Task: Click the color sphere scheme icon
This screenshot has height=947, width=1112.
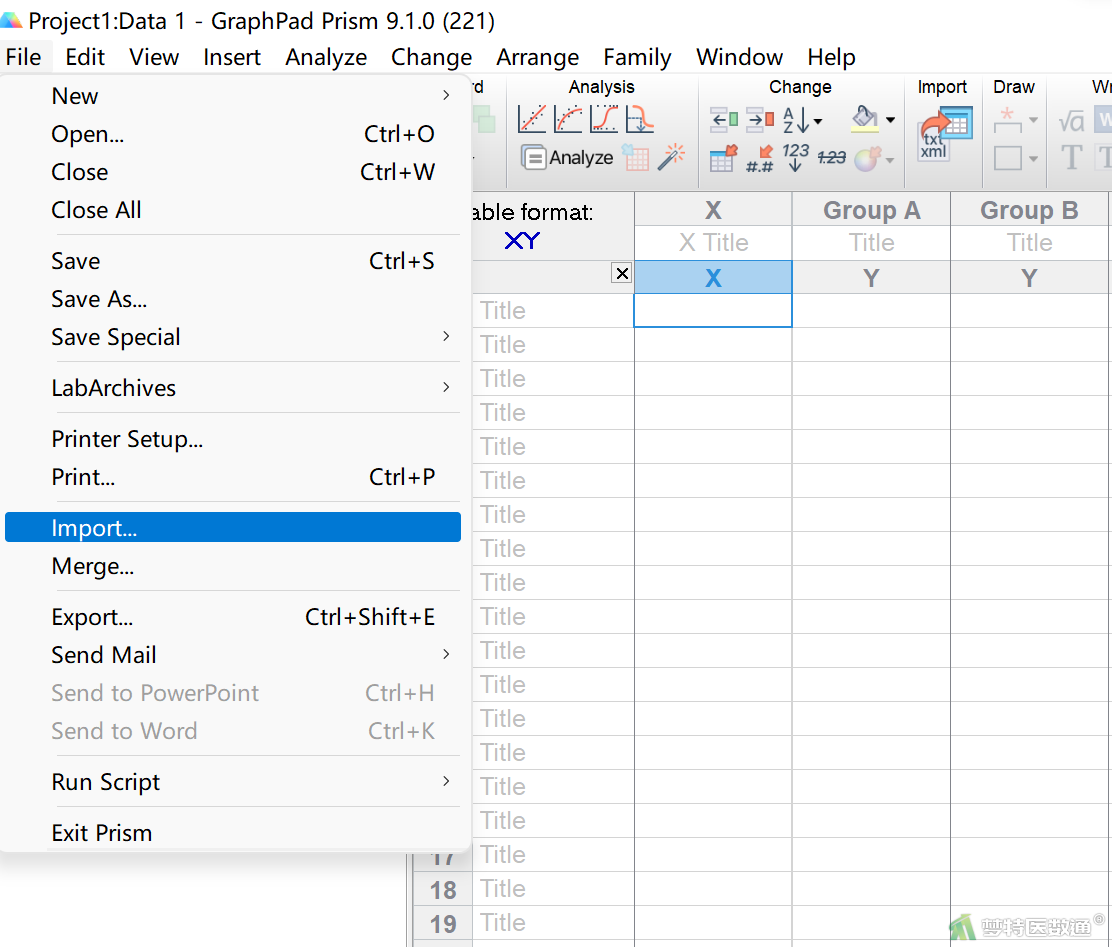Action: click(x=867, y=158)
